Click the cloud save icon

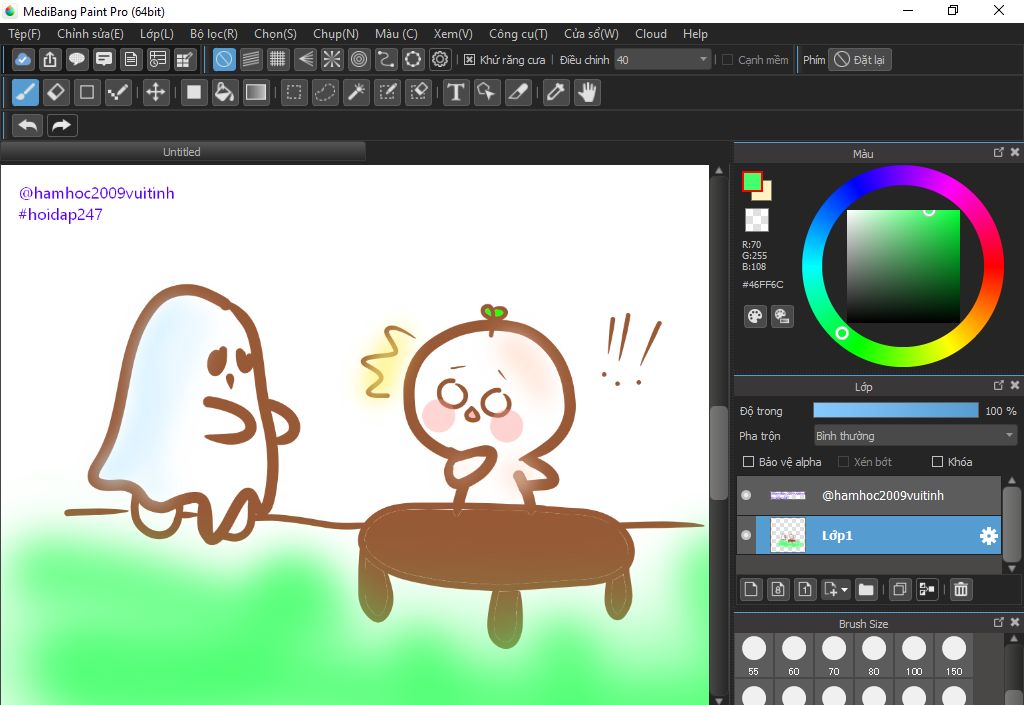tap(23, 59)
